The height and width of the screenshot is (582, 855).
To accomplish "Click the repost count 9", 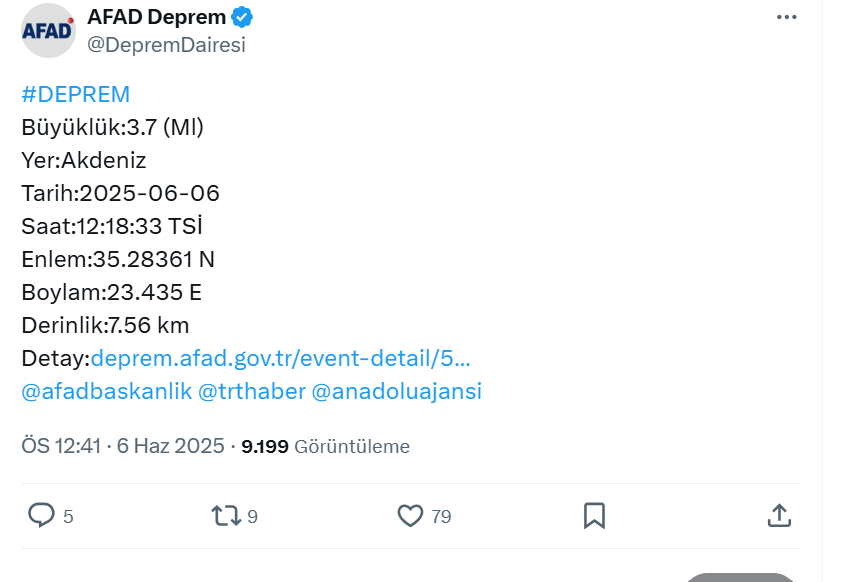I will (252, 517).
